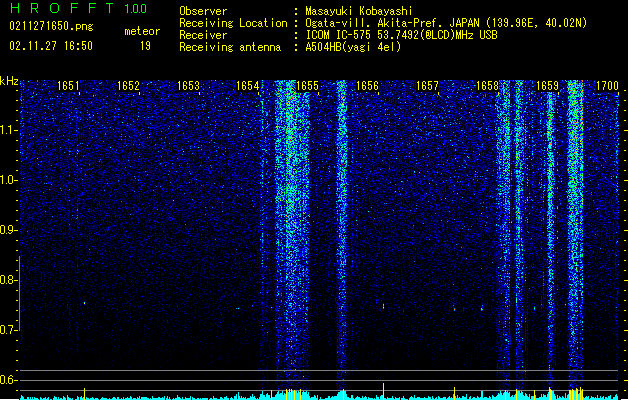Click the HROFFT 1.0.0 title text
Image resolution: width=629 pixels, height=400 pixels.
79,8
